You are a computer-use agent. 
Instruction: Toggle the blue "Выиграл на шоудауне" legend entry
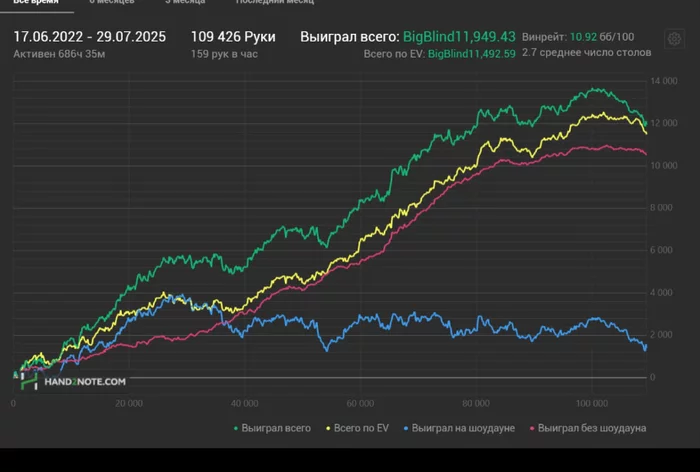click(459, 428)
